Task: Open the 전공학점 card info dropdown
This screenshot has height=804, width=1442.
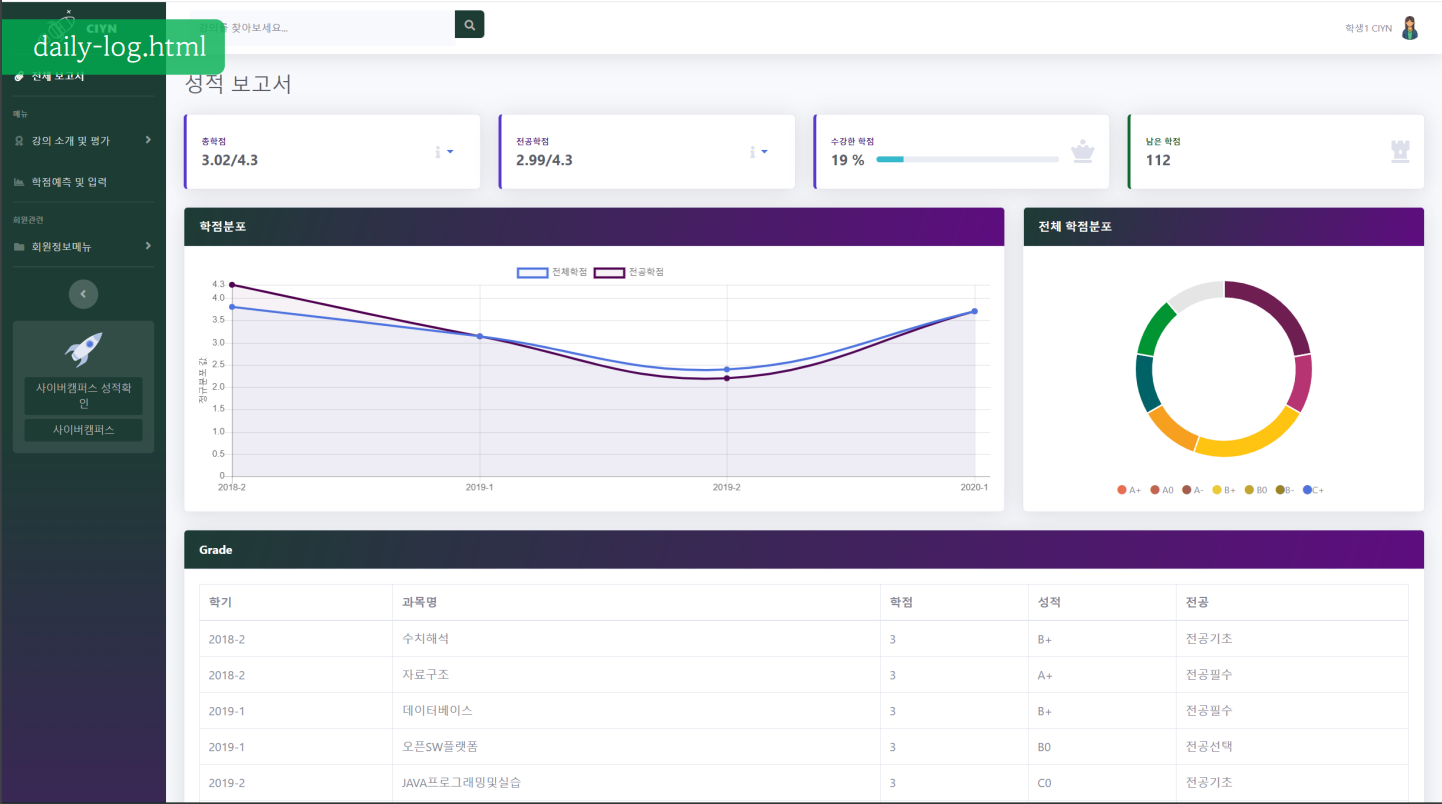Action: [x=759, y=152]
